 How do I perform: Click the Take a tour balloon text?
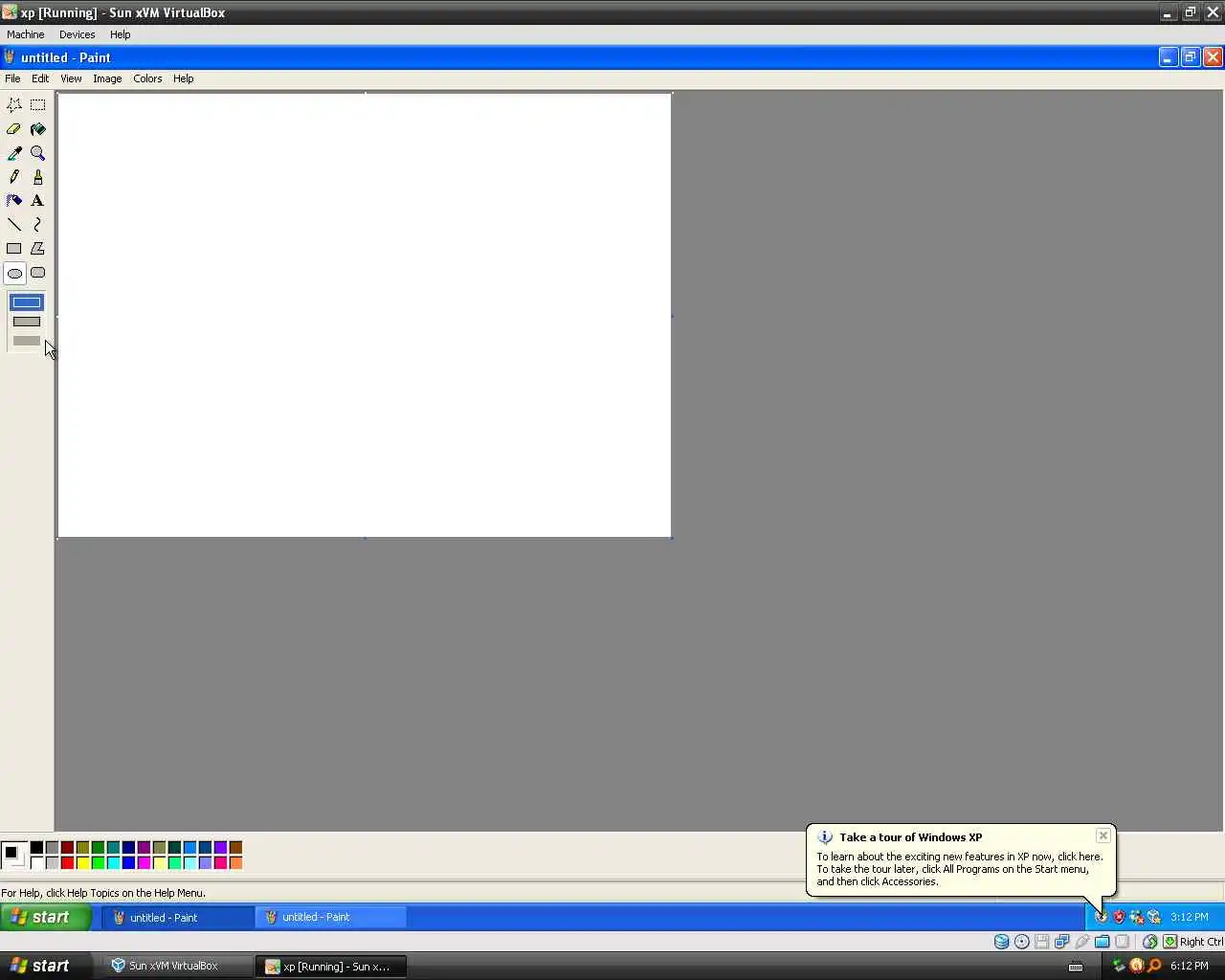(x=959, y=869)
